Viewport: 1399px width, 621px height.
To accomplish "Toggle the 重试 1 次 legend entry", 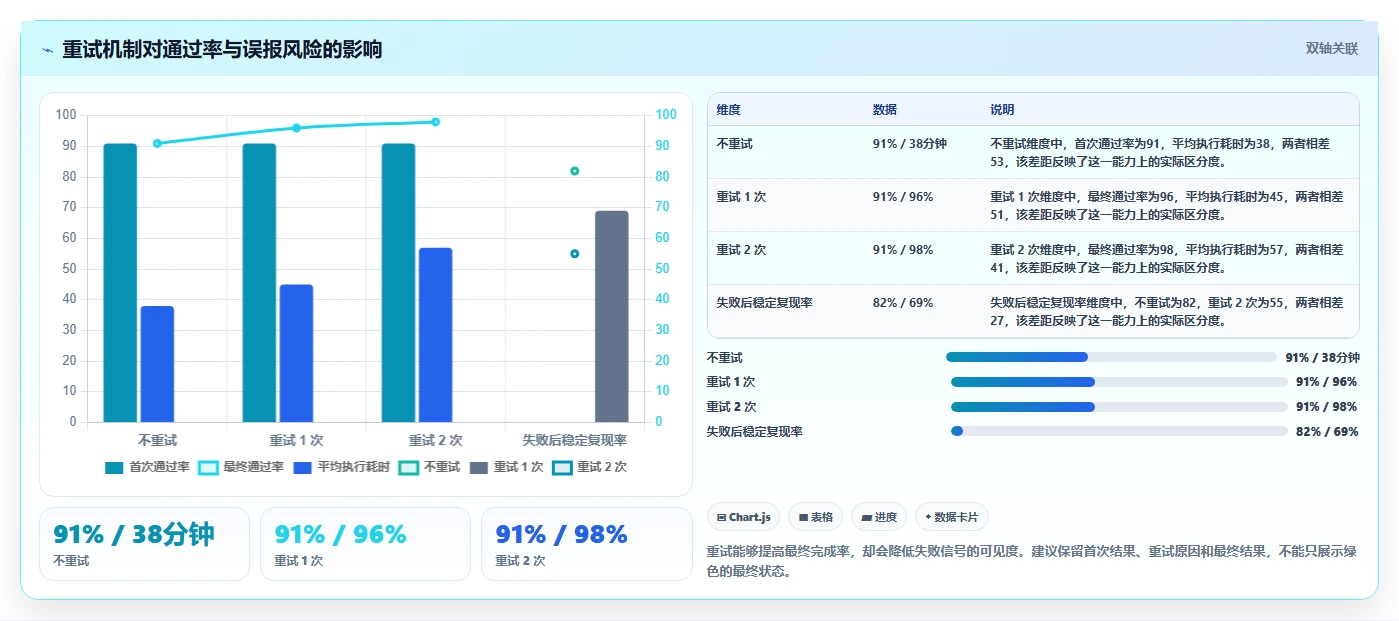I will pyautogui.click(x=507, y=467).
